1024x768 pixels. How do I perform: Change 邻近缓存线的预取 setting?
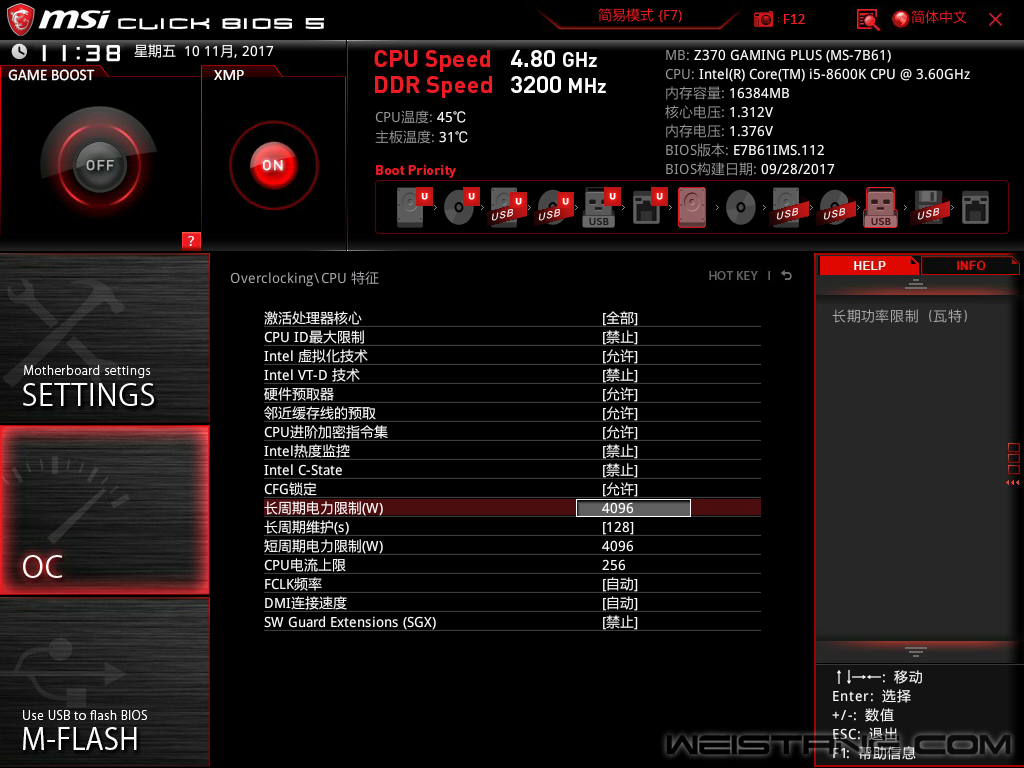coord(512,413)
